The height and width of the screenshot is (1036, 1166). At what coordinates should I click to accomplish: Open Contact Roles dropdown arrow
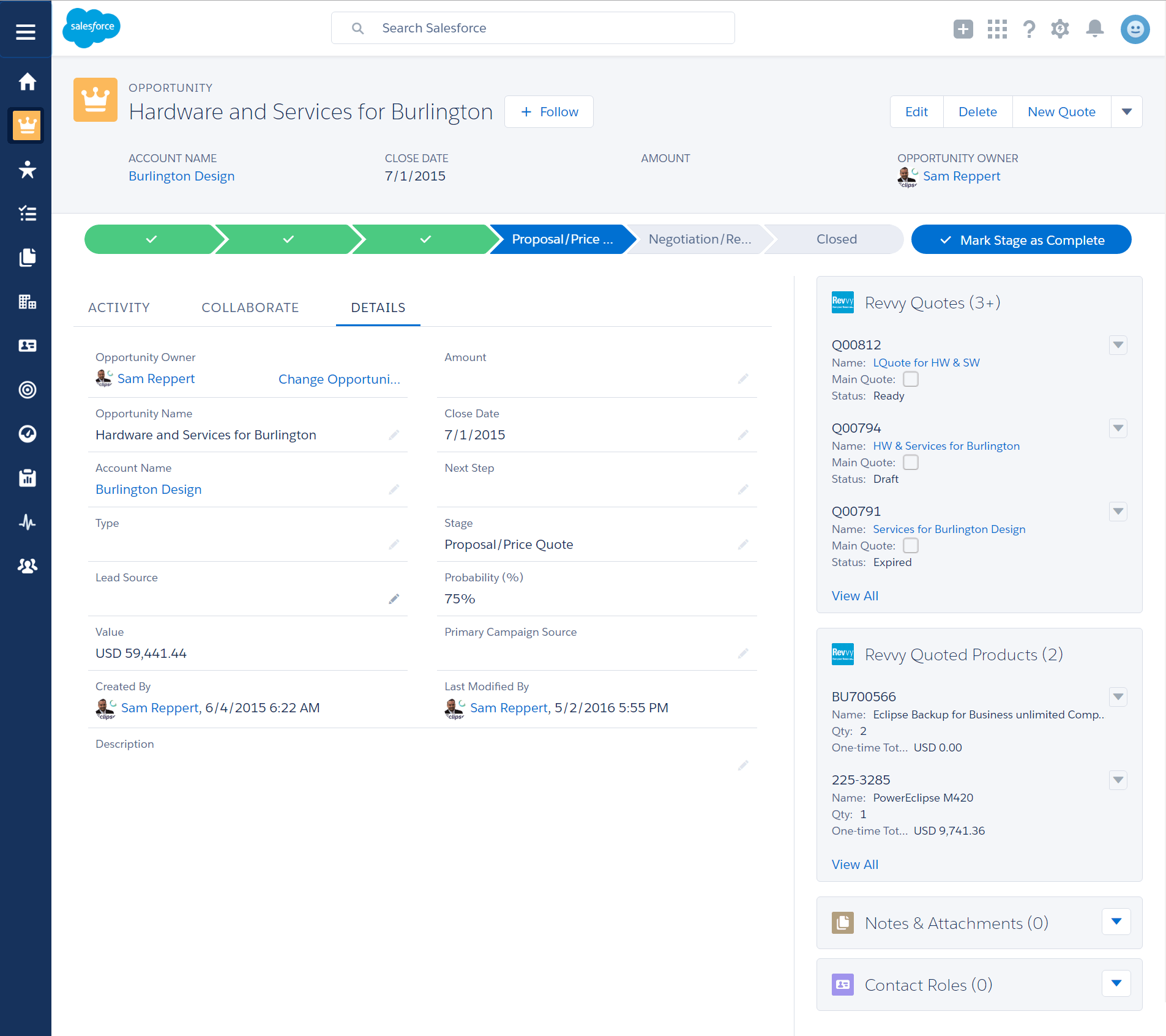coord(1116,983)
